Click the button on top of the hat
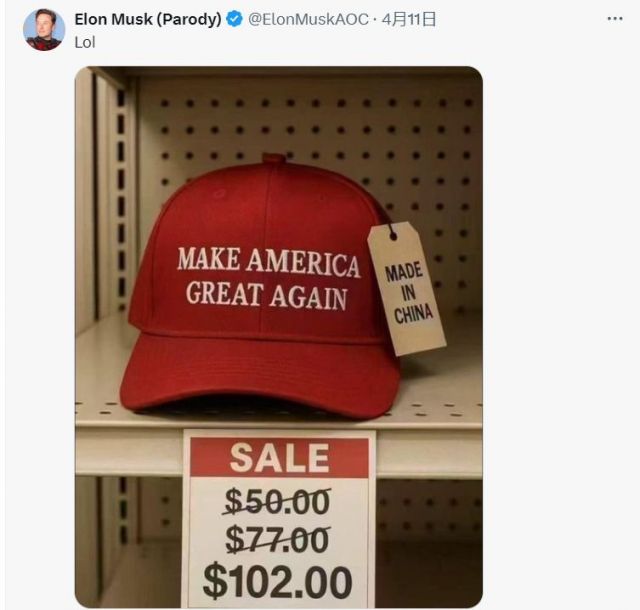 pos(274,158)
